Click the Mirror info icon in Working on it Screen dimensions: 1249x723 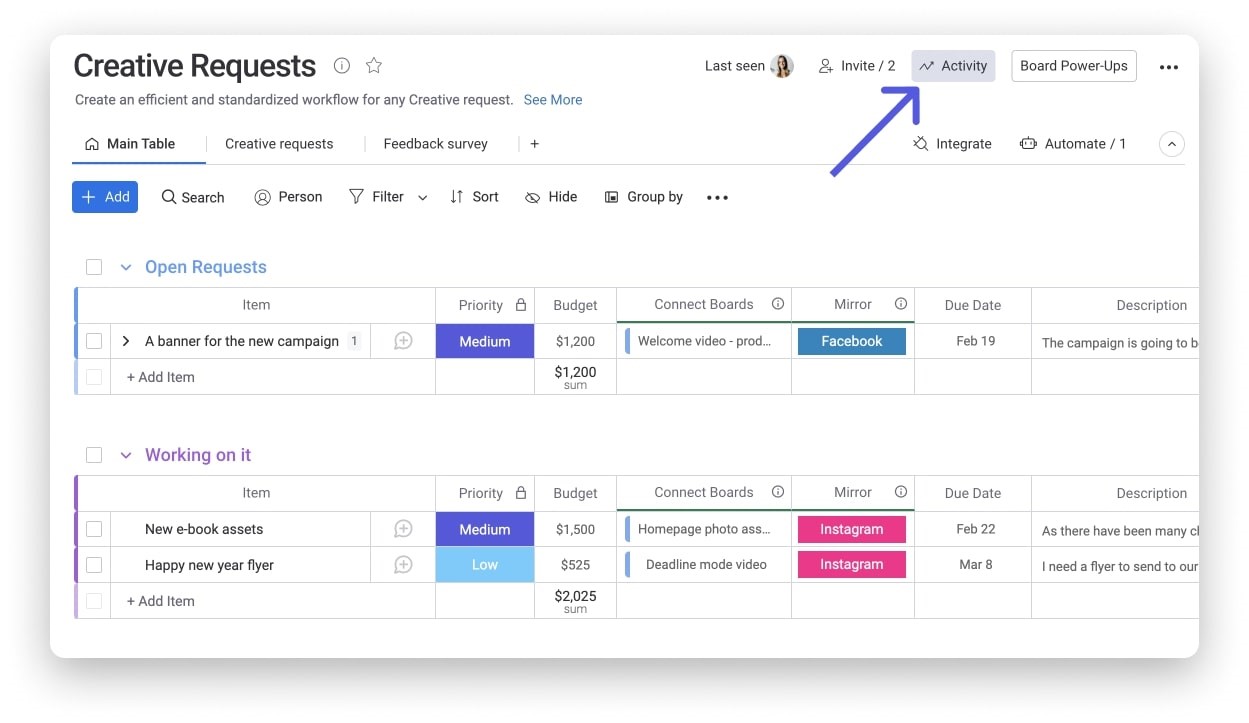click(x=901, y=492)
